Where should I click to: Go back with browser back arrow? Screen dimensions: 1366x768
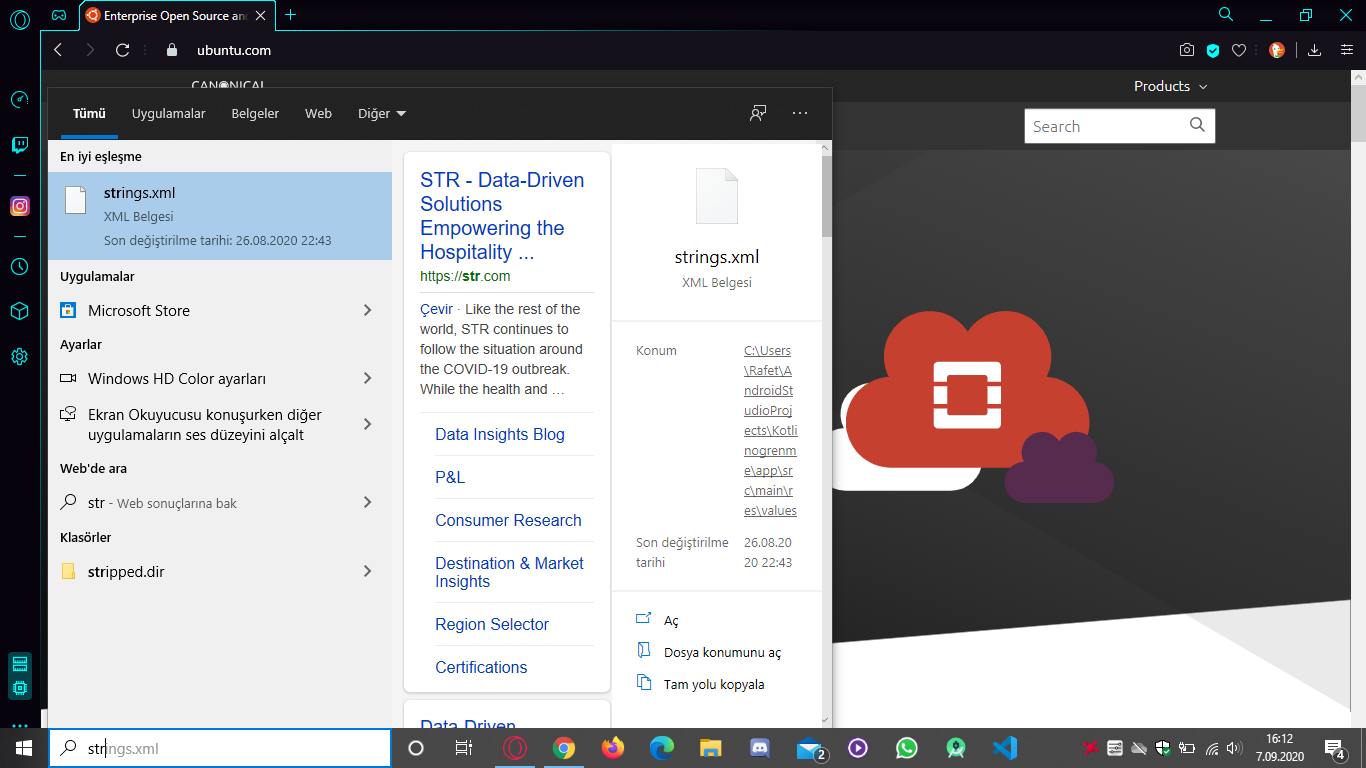[x=58, y=50]
